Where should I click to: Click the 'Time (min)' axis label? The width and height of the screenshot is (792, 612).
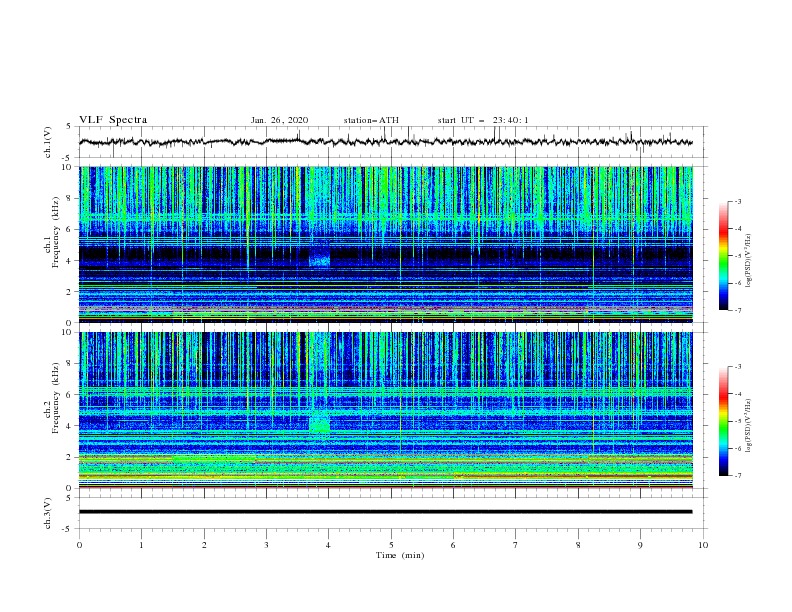[400, 555]
